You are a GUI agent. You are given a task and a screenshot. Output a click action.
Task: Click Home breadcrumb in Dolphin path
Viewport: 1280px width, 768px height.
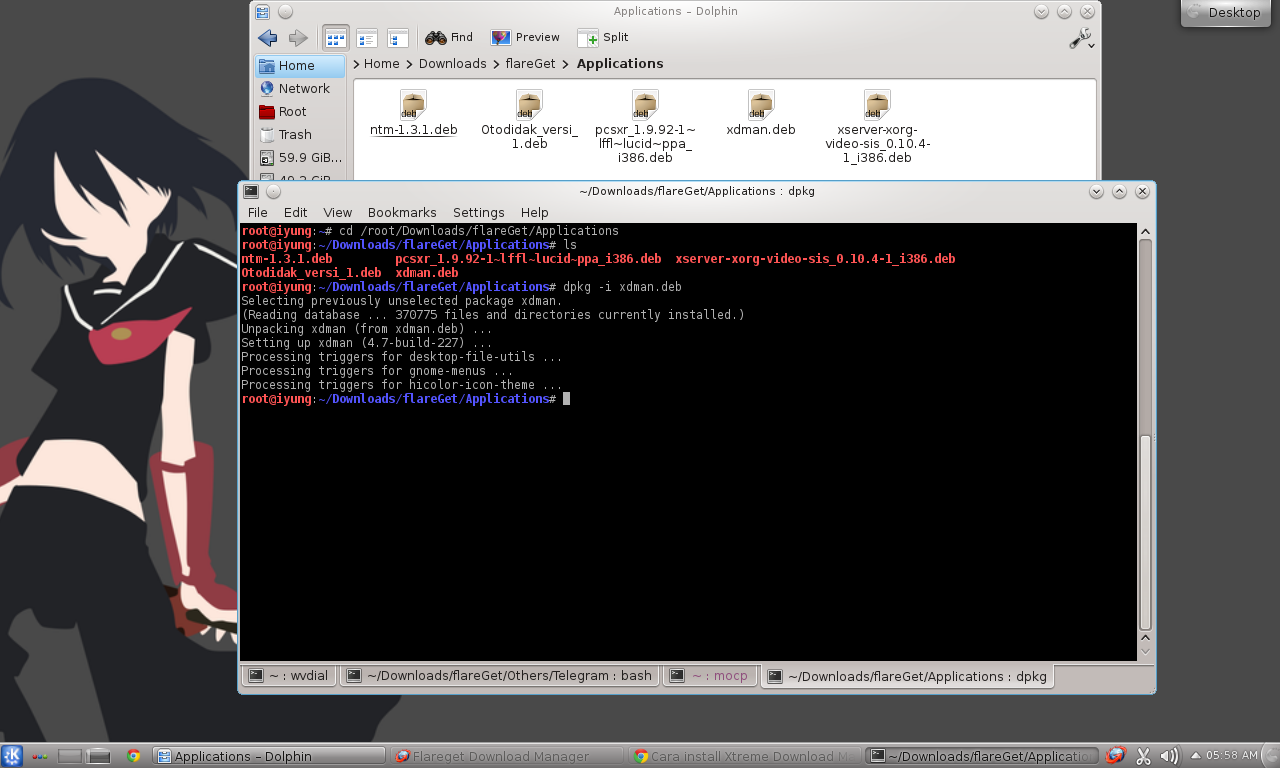pos(381,64)
